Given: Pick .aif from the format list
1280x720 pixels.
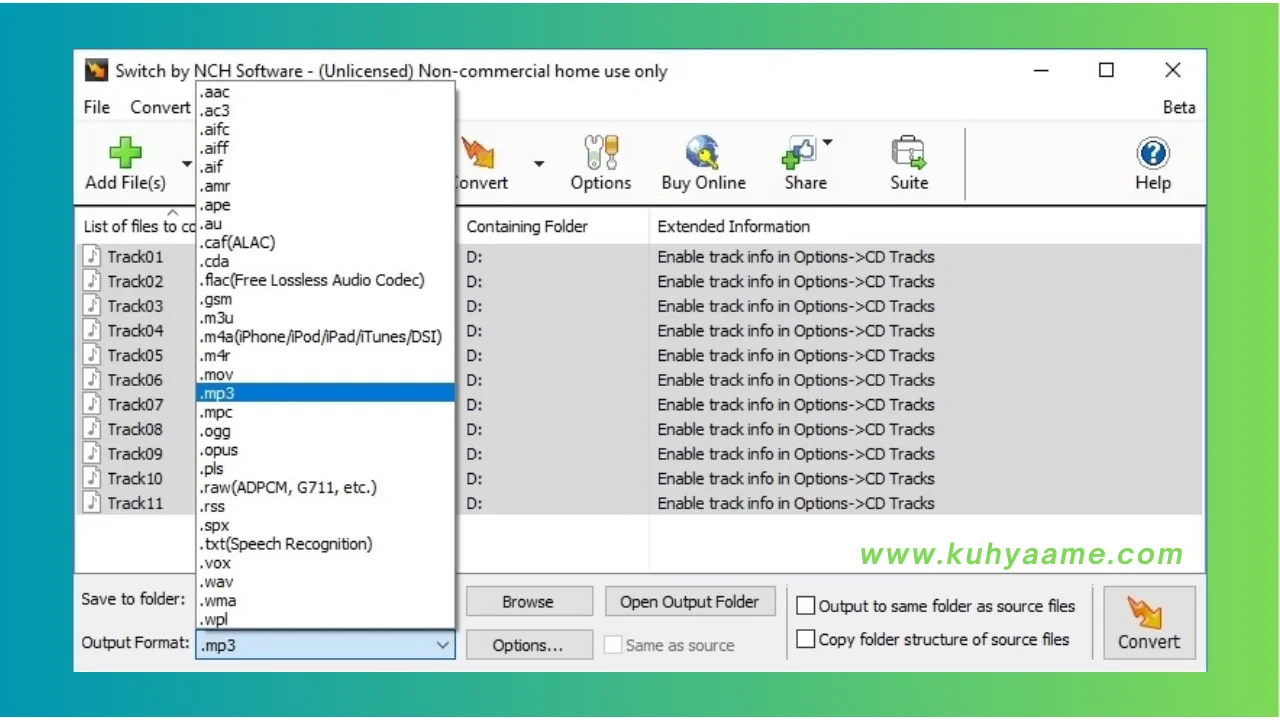Looking at the screenshot, I should pos(326,167).
